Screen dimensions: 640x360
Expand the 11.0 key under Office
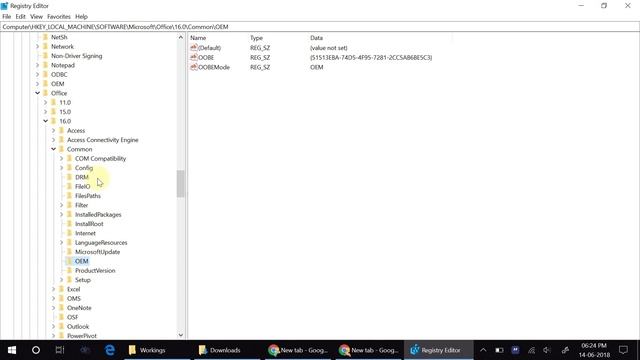tap(45, 102)
